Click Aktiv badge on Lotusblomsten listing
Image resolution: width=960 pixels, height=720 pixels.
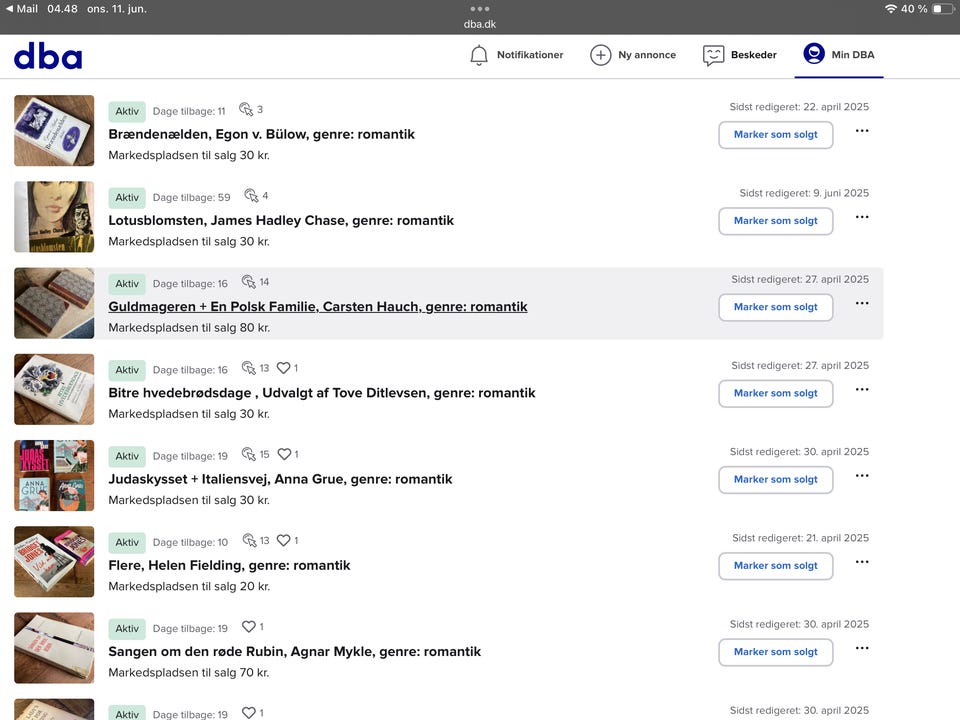[127, 198]
